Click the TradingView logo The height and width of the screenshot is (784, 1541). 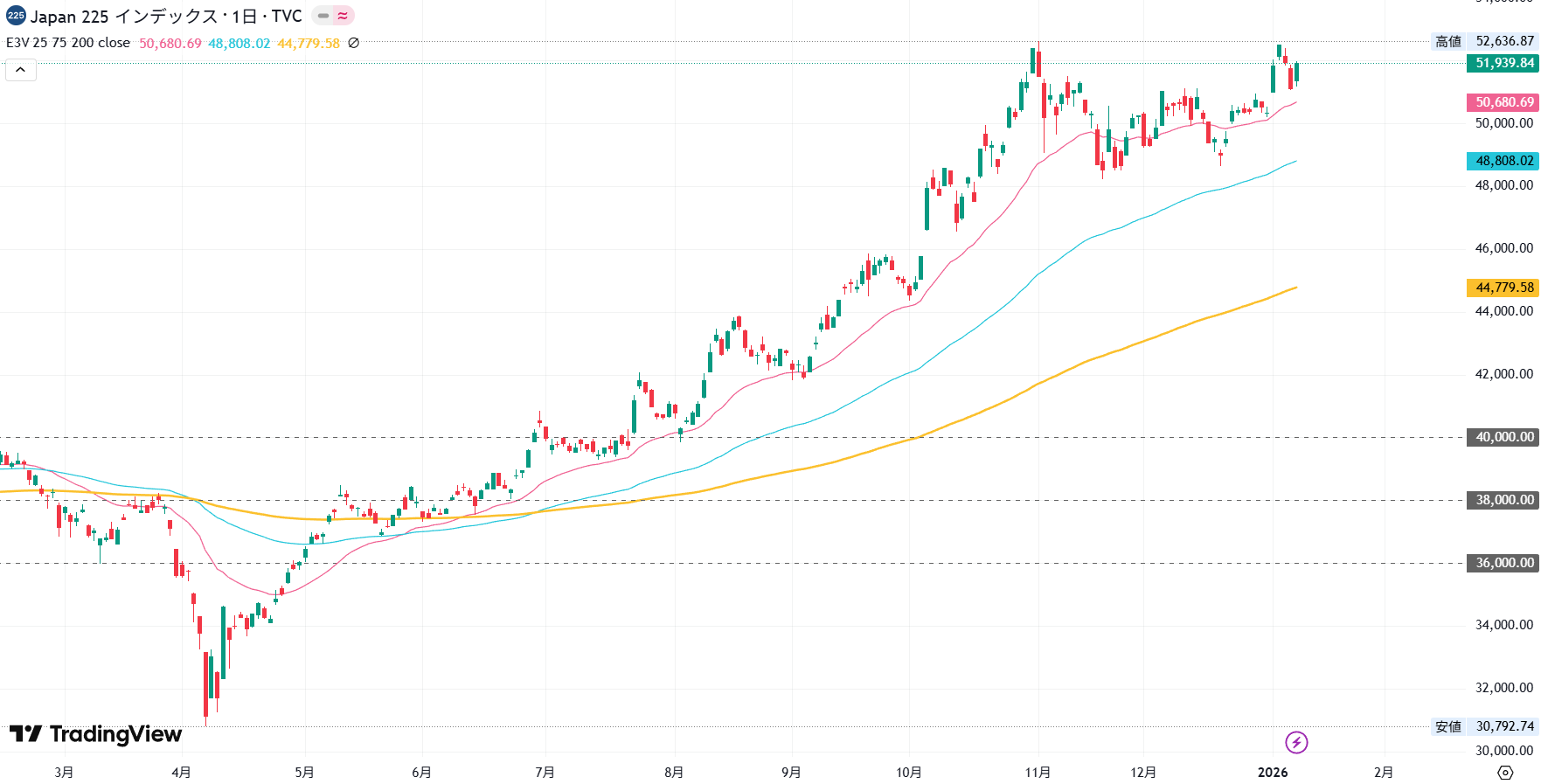click(x=96, y=734)
